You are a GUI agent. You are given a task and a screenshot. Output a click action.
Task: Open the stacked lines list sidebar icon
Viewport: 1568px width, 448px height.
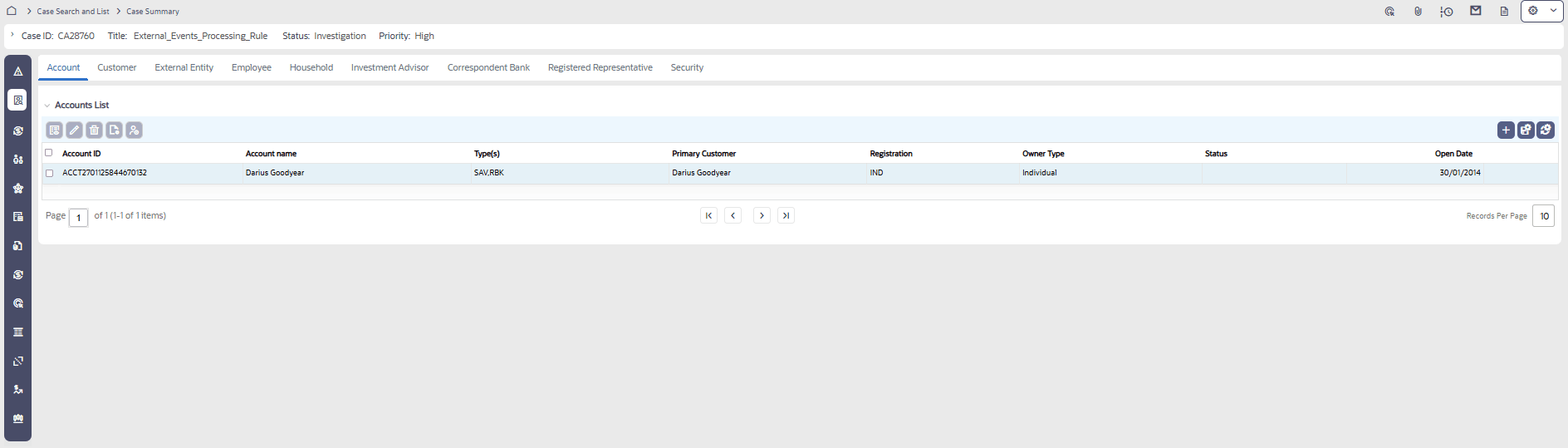pos(17,332)
